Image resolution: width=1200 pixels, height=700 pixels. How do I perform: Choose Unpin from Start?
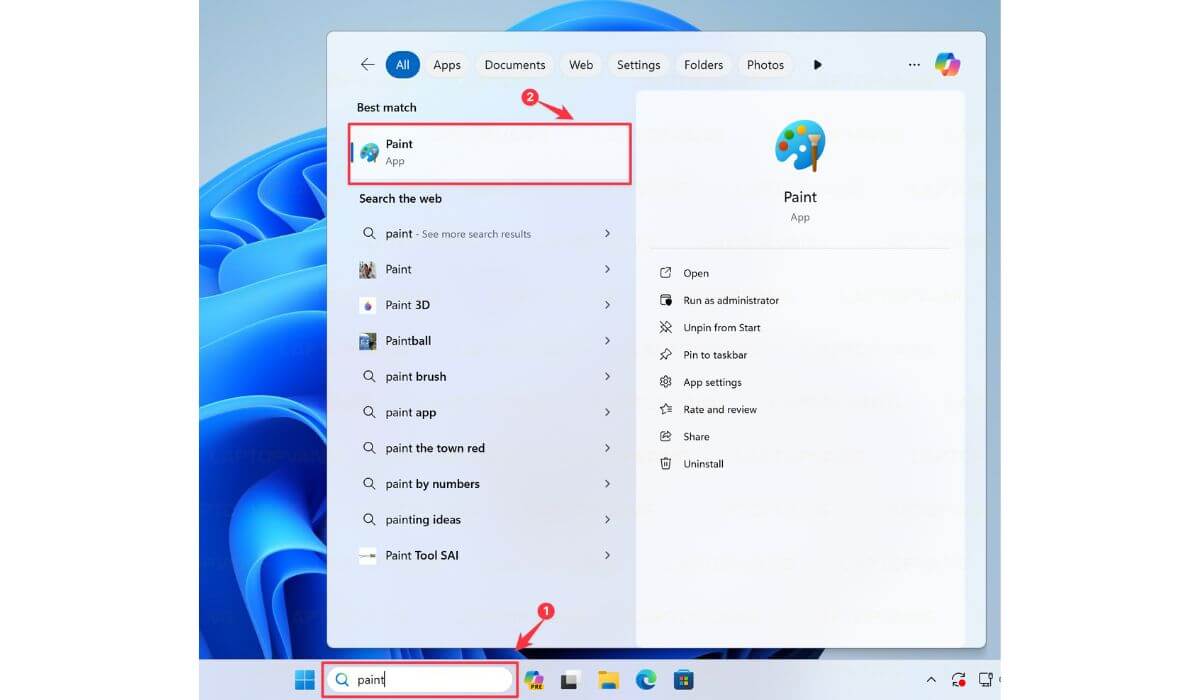(x=722, y=328)
